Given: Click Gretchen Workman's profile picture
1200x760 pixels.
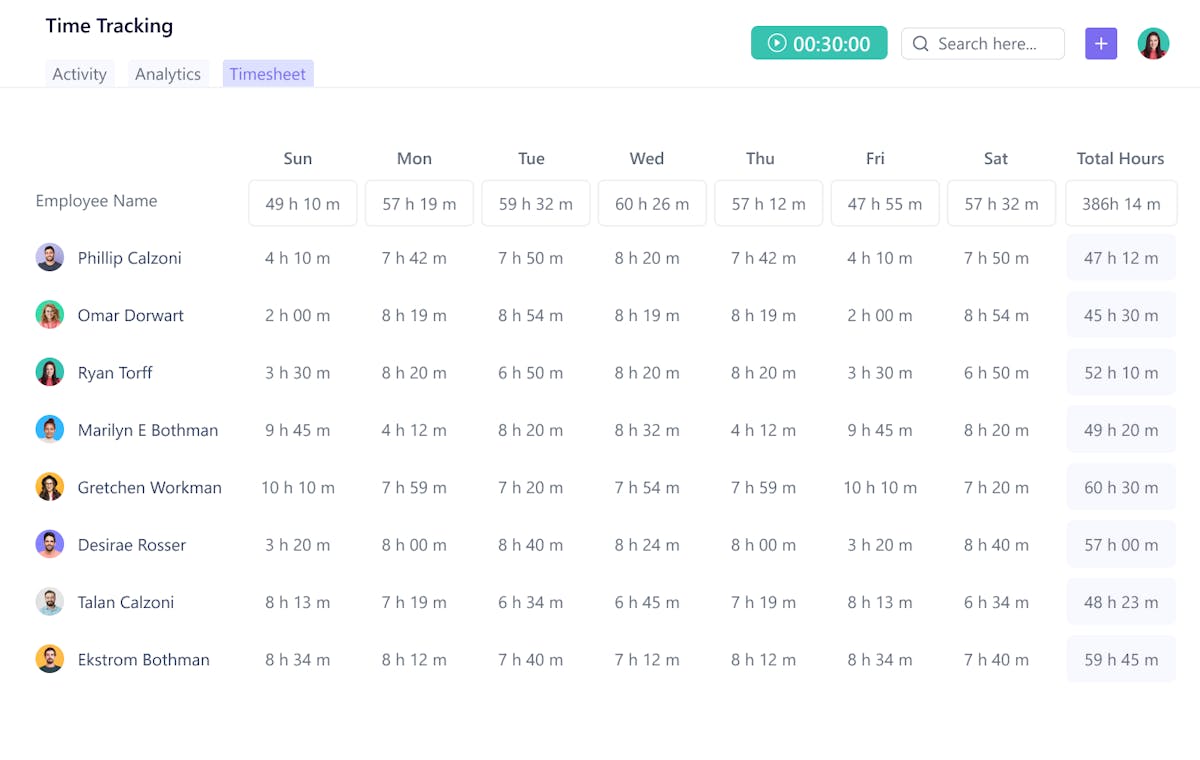Looking at the screenshot, I should pyautogui.click(x=51, y=487).
